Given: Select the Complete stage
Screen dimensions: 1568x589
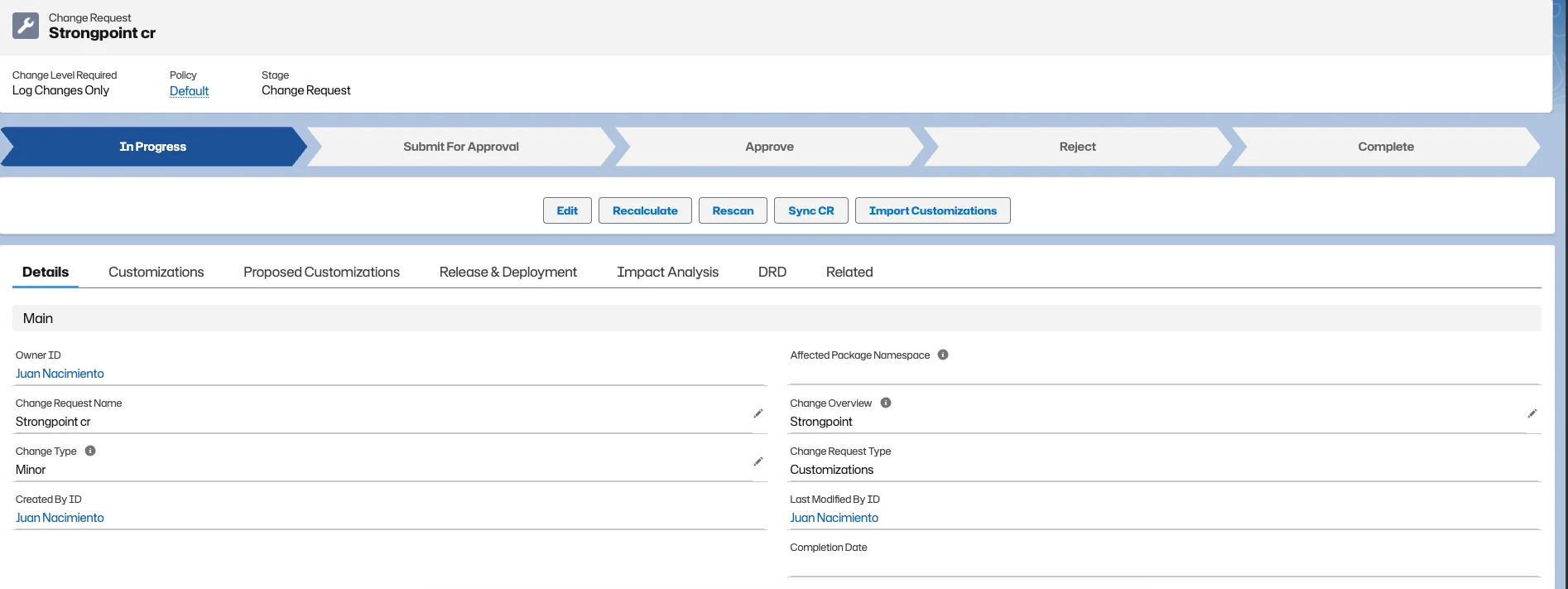Looking at the screenshot, I should point(1386,147).
